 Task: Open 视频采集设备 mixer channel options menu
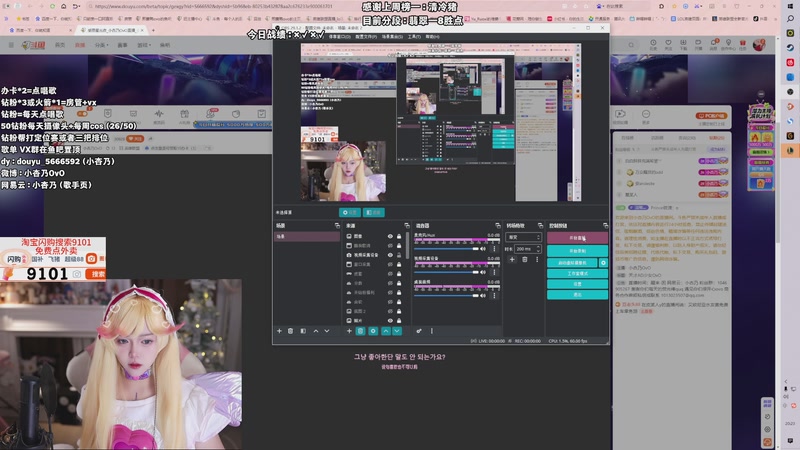pos(494,272)
